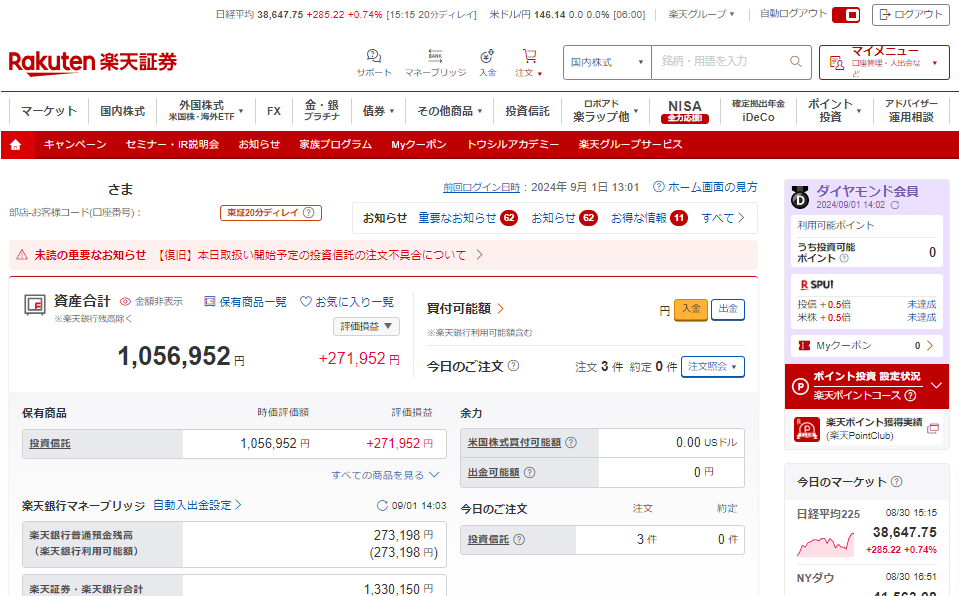Click the ダイヤモンド会員 medal icon

coord(800,197)
